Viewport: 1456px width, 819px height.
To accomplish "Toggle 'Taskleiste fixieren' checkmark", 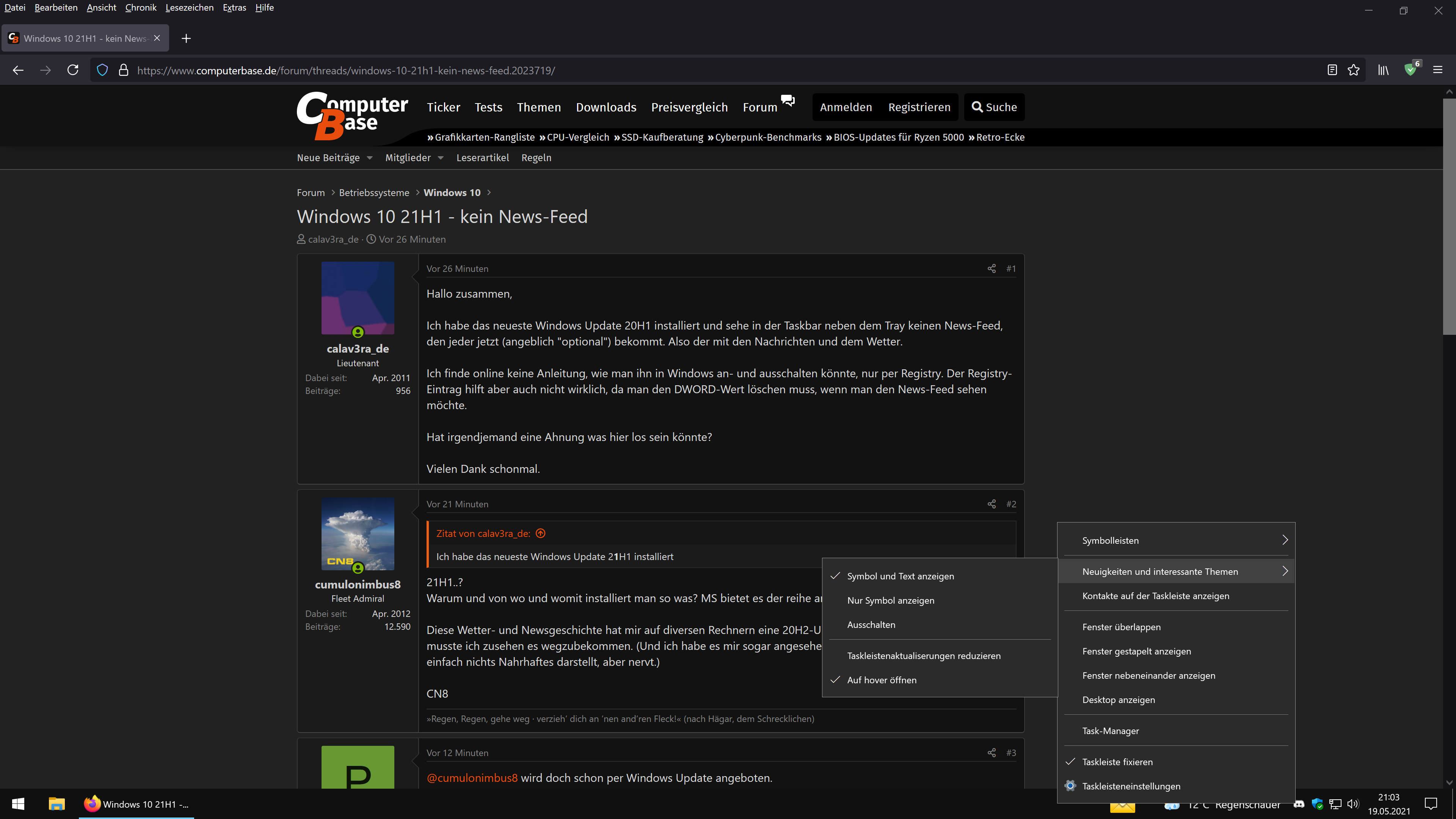I will click(x=1117, y=762).
